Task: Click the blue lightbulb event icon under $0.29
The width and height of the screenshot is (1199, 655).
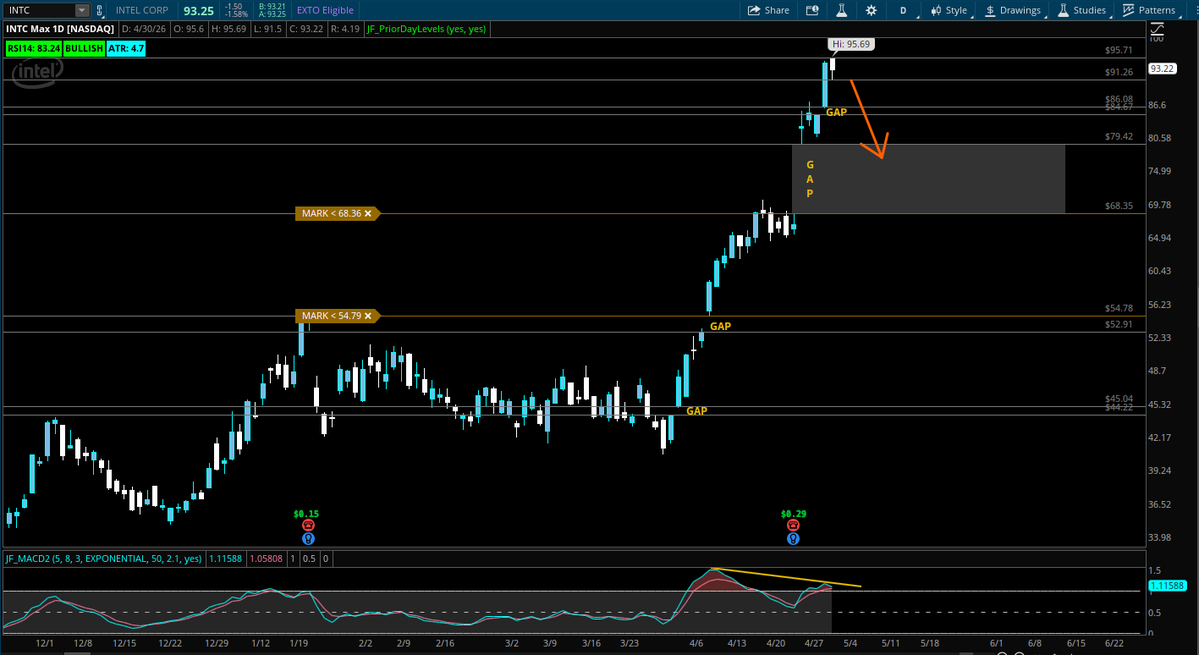Action: [x=793, y=538]
